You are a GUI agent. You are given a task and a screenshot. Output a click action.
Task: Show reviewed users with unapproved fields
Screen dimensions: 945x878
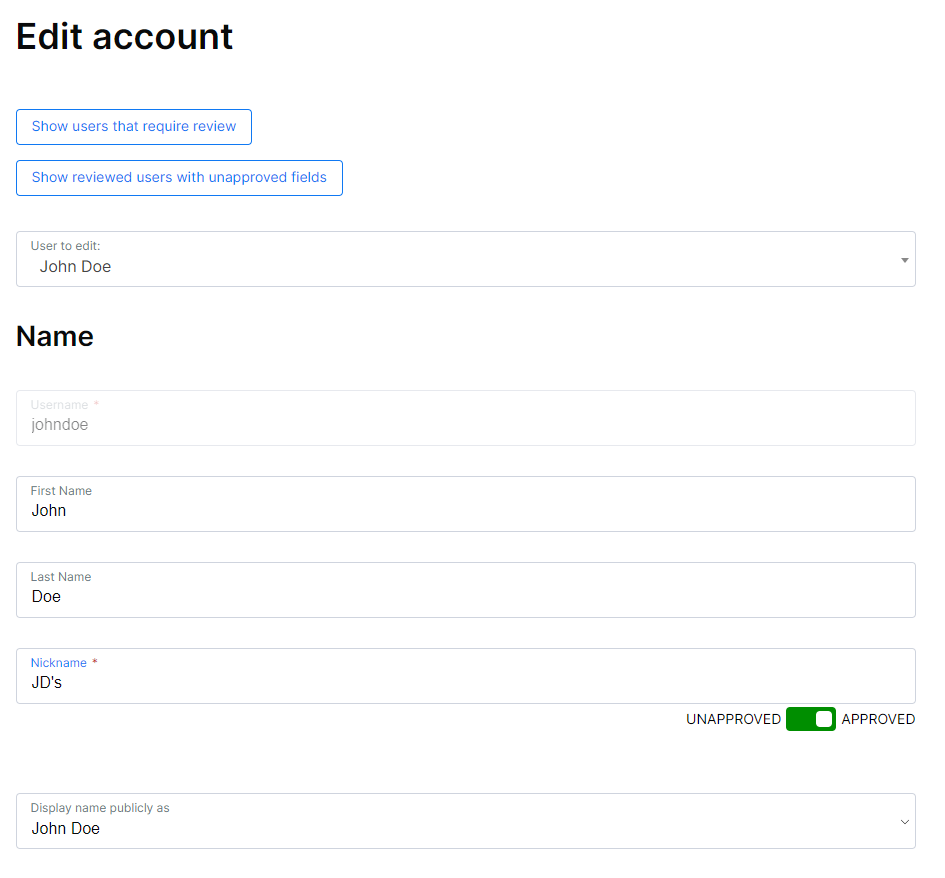coord(180,178)
